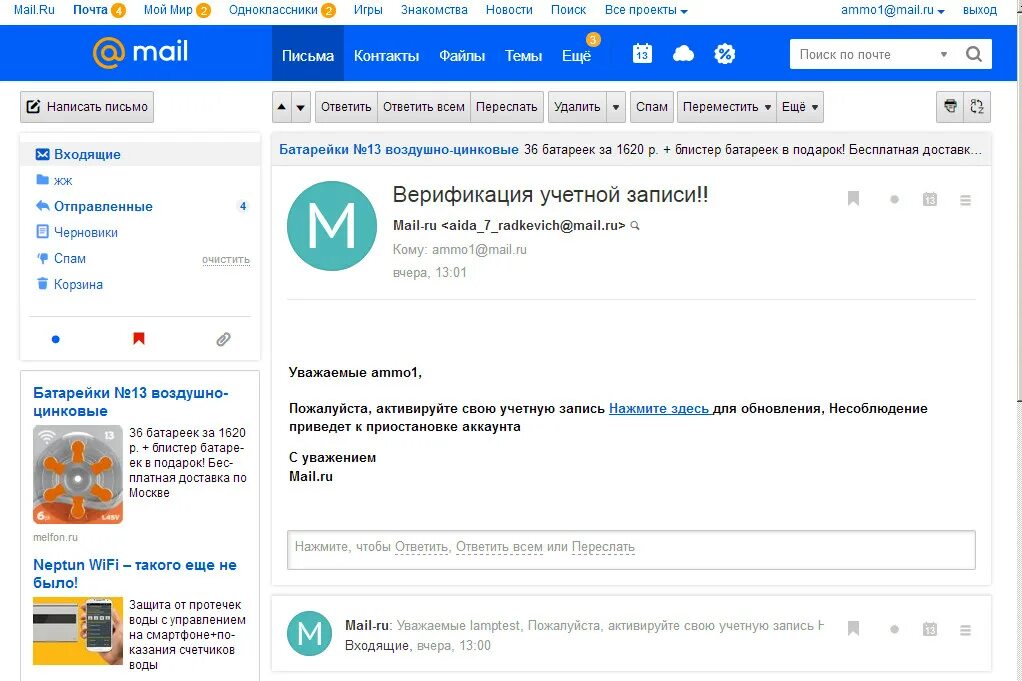Image resolution: width=1022 pixels, height=681 pixels.
Task: Click Ответить всем toolbar button
Action: tap(424, 107)
